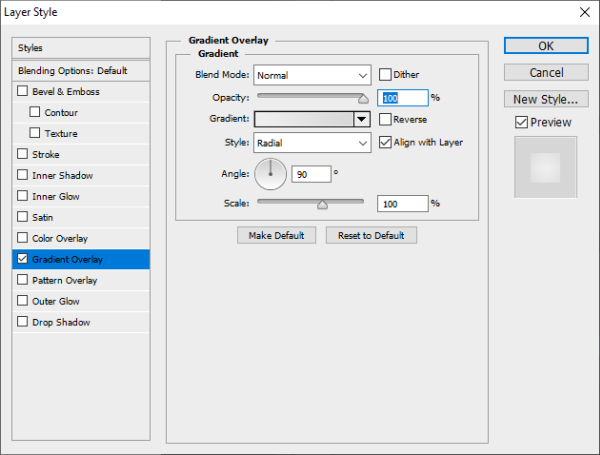Enable the Outer Glow checkbox
Viewport: 600px width, 455px height.
pyautogui.click(x=23, y=301)
